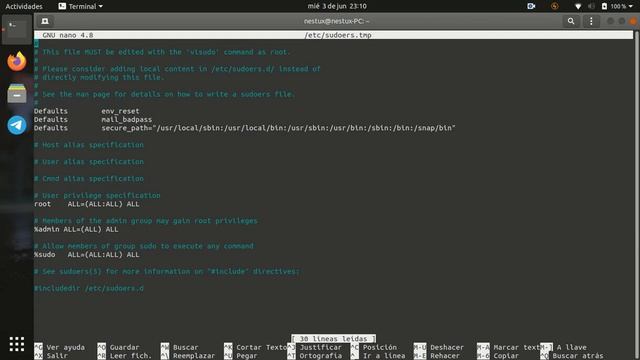Click the secure_path Defaults line
640x360 pixels.
[x=244, y=128]
